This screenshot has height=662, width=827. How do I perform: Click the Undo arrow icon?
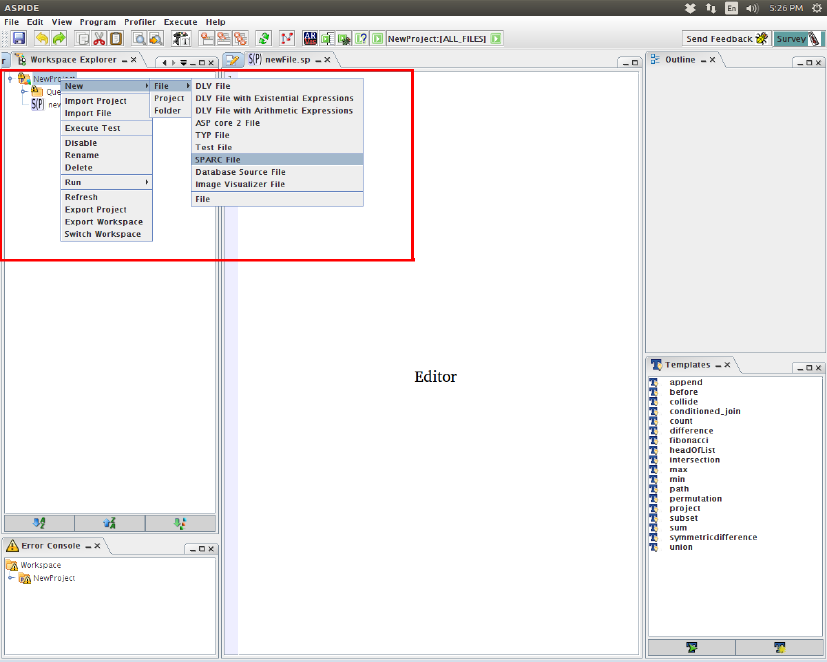pos(42,39)
